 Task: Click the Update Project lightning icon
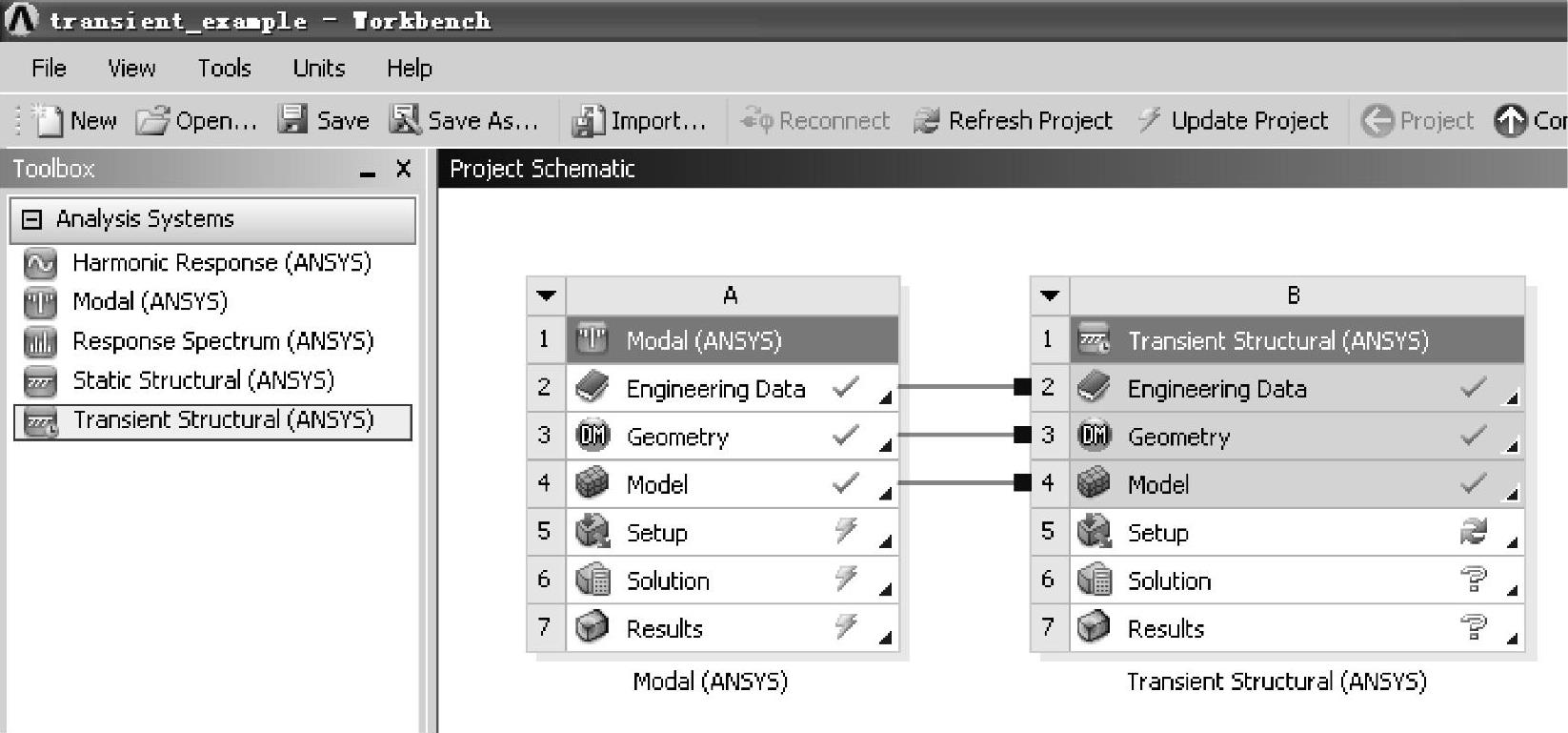(x=1150, y=120)
